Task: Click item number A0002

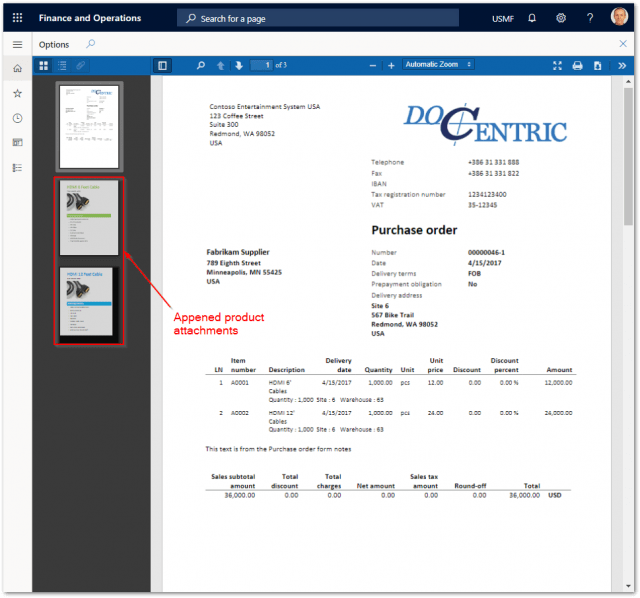Action: pyautogui.click(x=240, y=413)
